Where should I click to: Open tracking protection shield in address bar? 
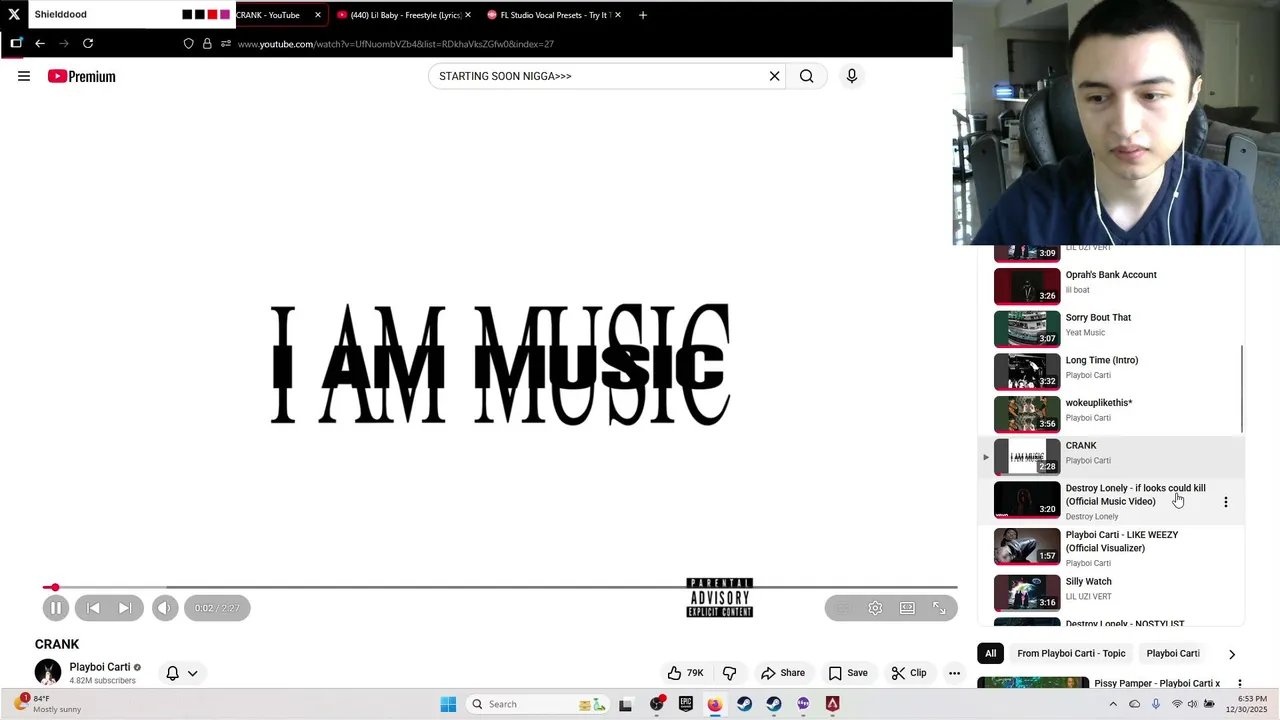(x=188, y=44)
